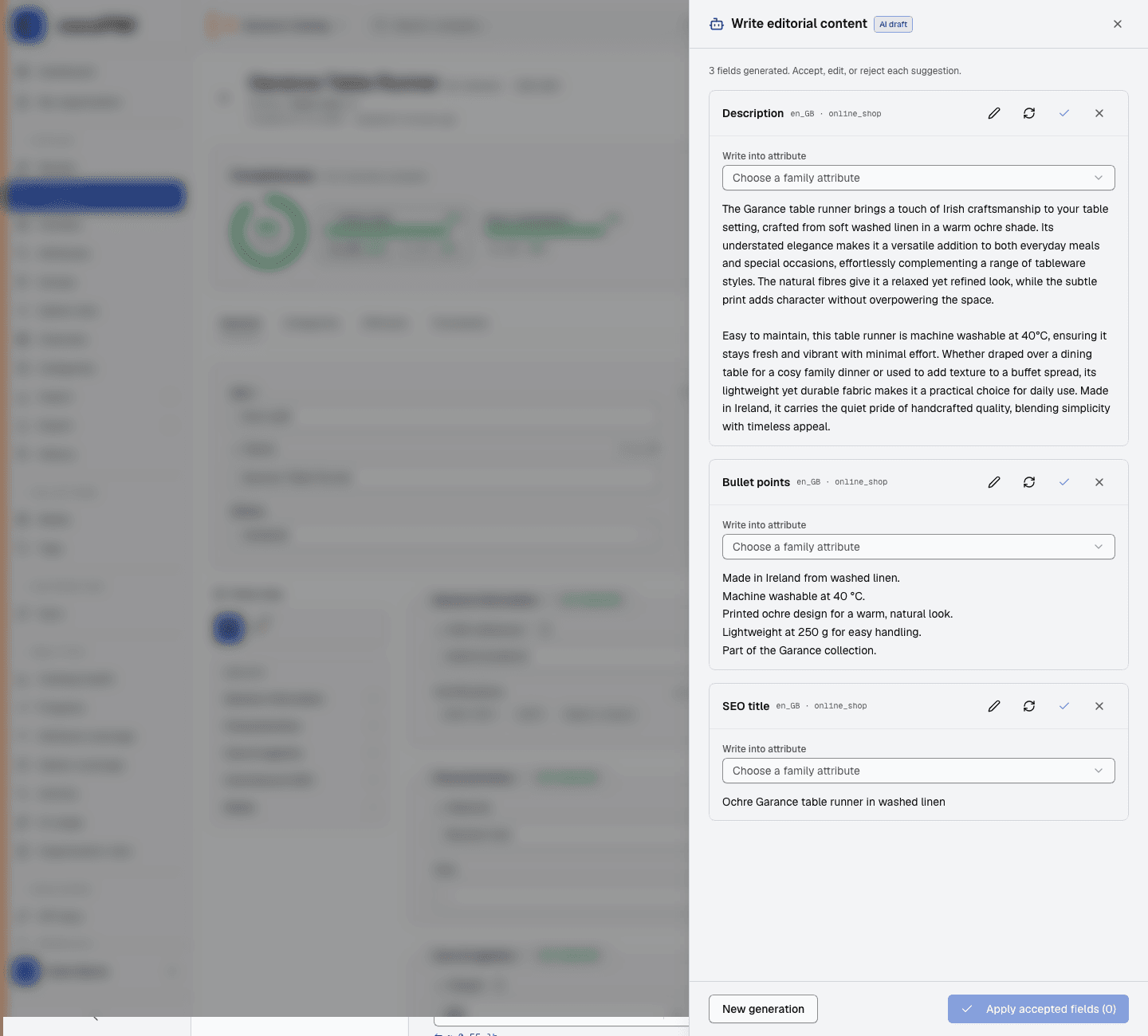This screenshot has height=1036, width=1148.
Task: Edit the Description suggestion with pencil icon
Action: pyautogui.click(x=994, y=113)
